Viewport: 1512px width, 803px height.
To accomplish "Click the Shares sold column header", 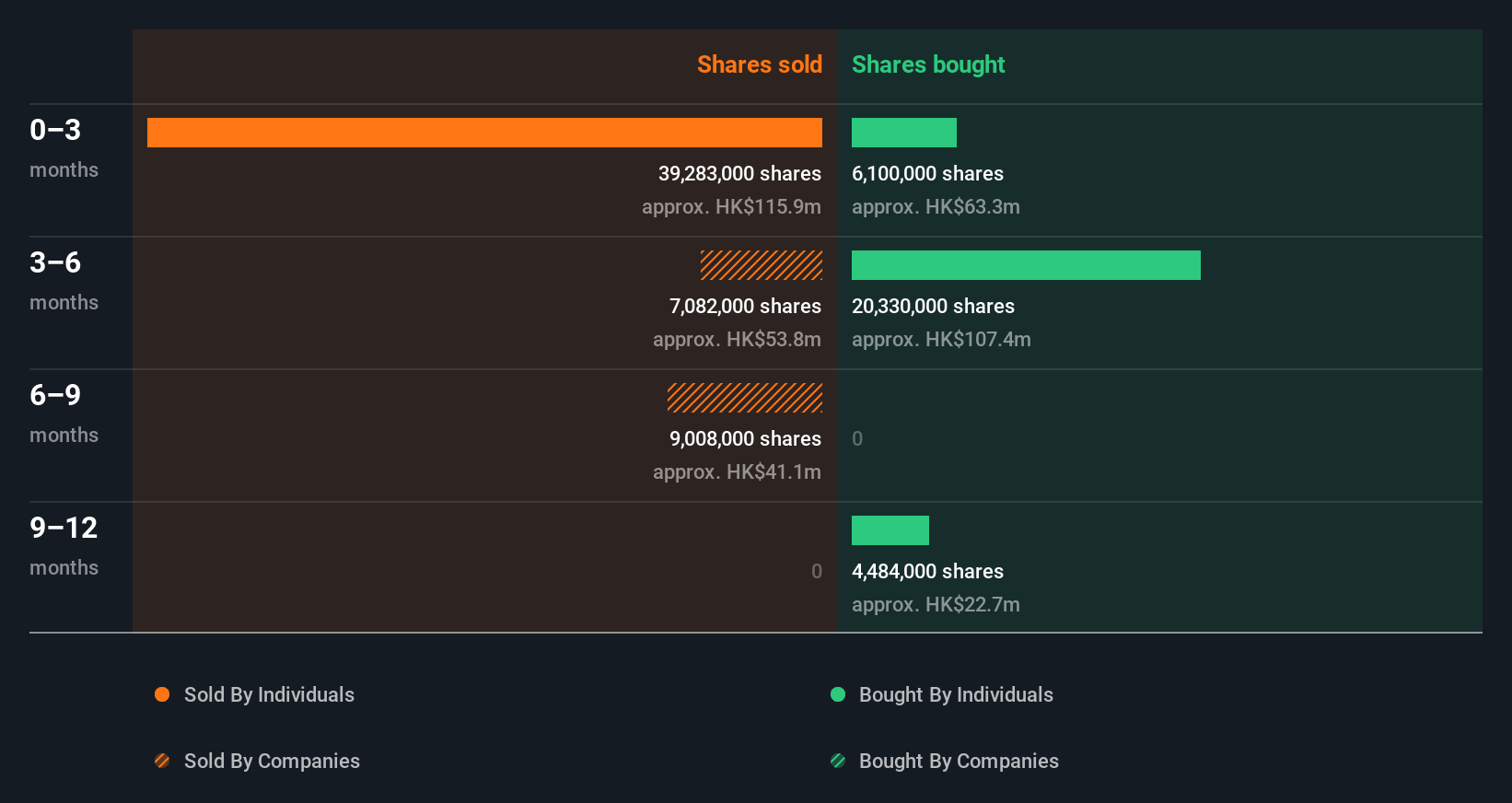I will 759,64.
